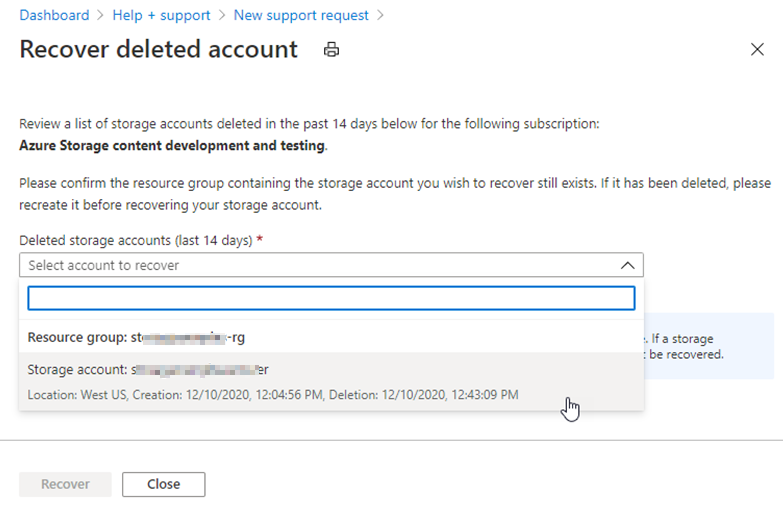Click the chevron after 'Help + support' breadcrumb
783x511 pixels.
(x=221, y=16)
